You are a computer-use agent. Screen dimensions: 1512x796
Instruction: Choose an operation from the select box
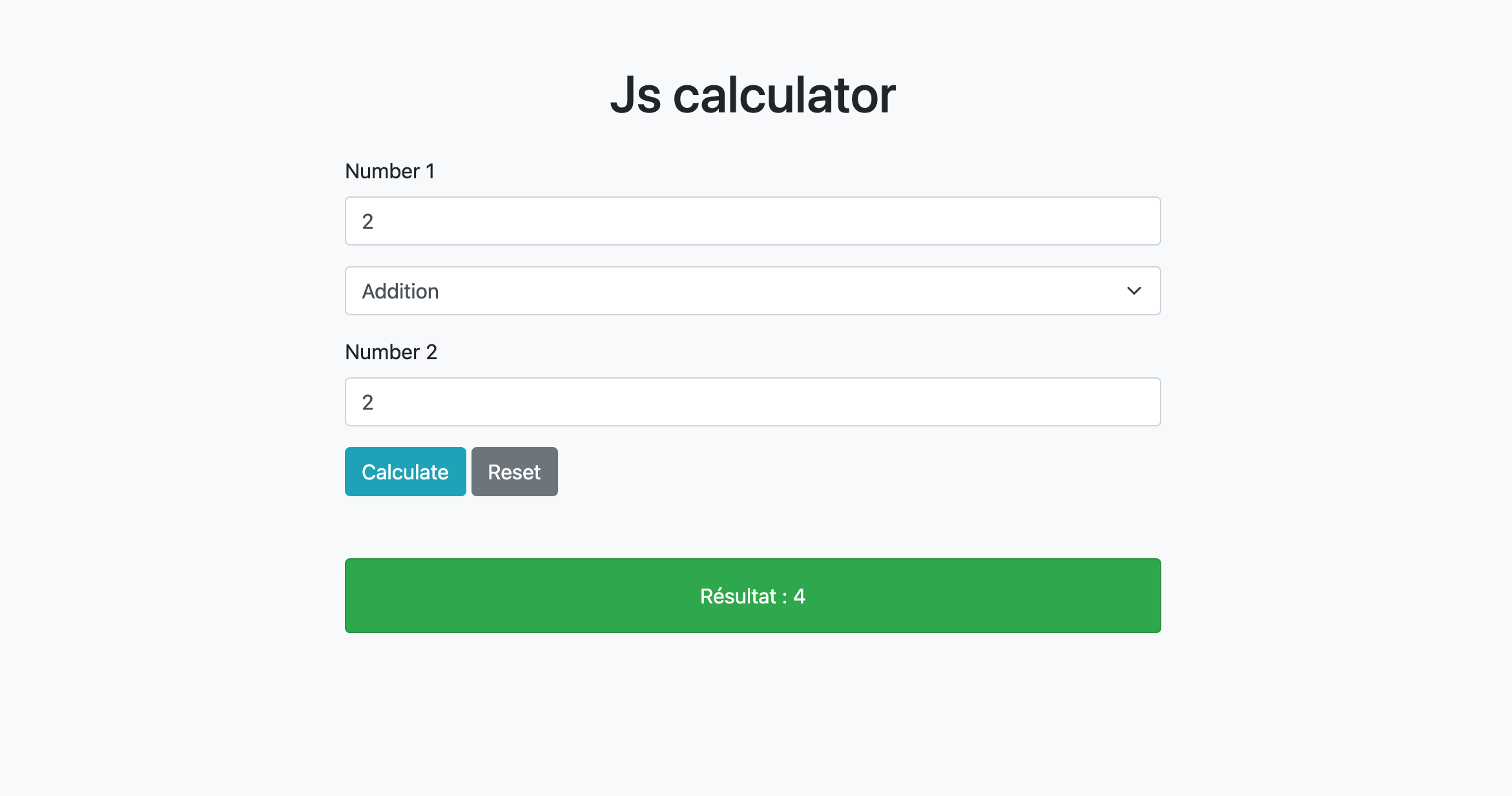point(752,291)
